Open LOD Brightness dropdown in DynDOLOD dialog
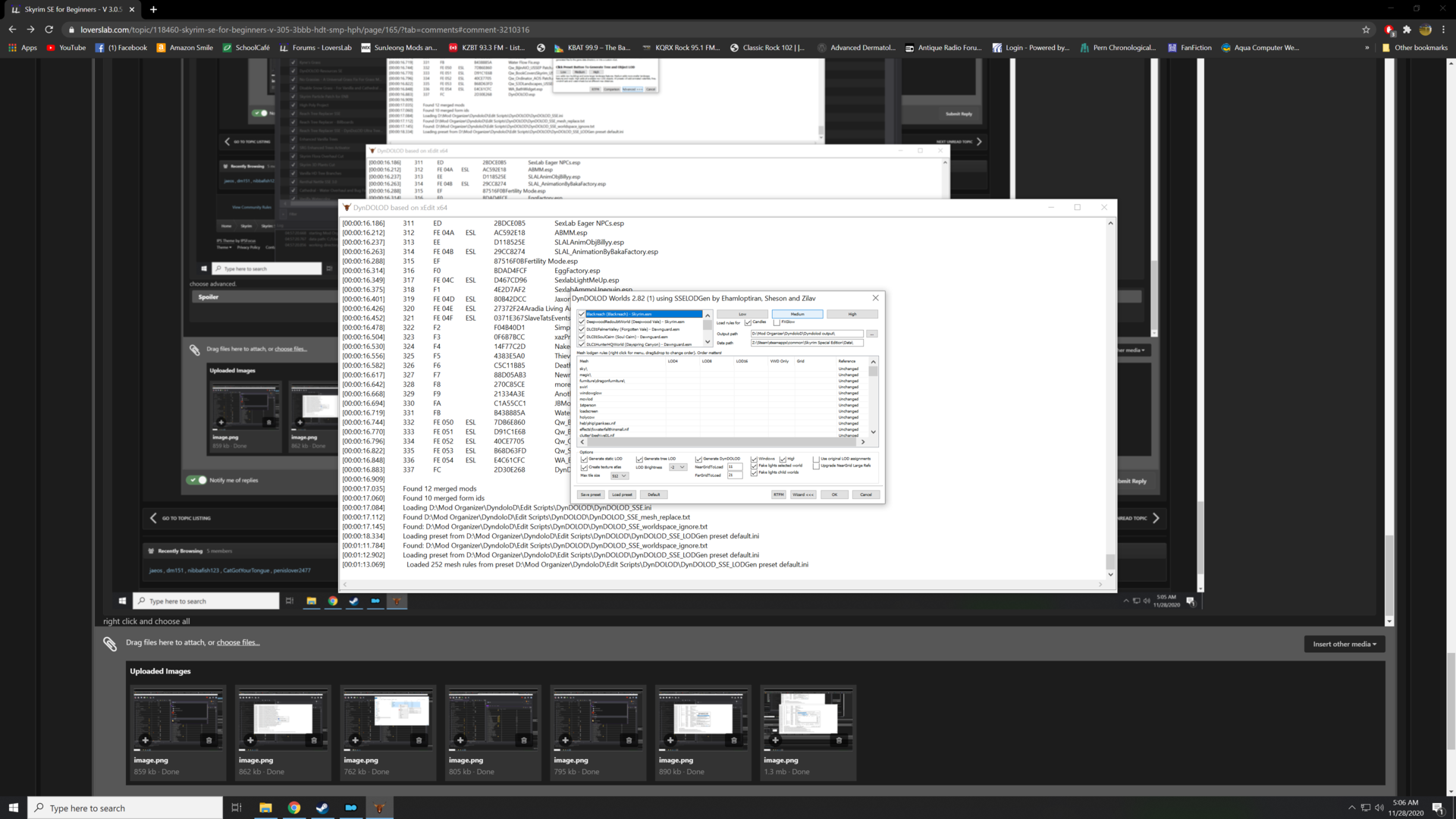 (678, 467)
